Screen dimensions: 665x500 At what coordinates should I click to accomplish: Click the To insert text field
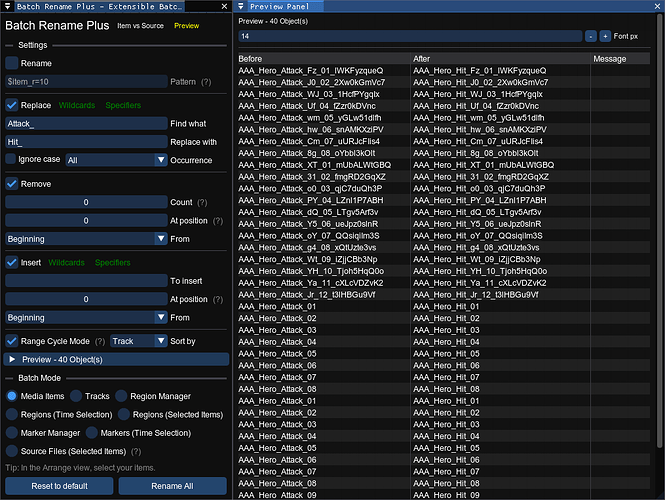click(86, 281)
